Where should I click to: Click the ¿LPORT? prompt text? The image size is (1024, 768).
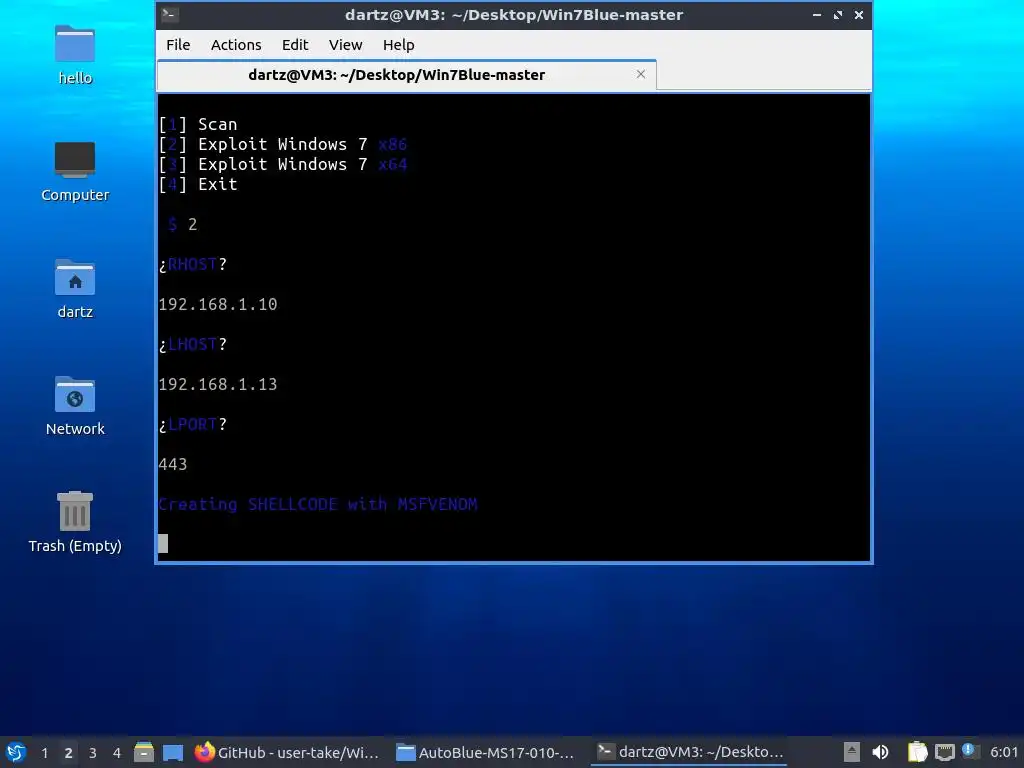193,424
